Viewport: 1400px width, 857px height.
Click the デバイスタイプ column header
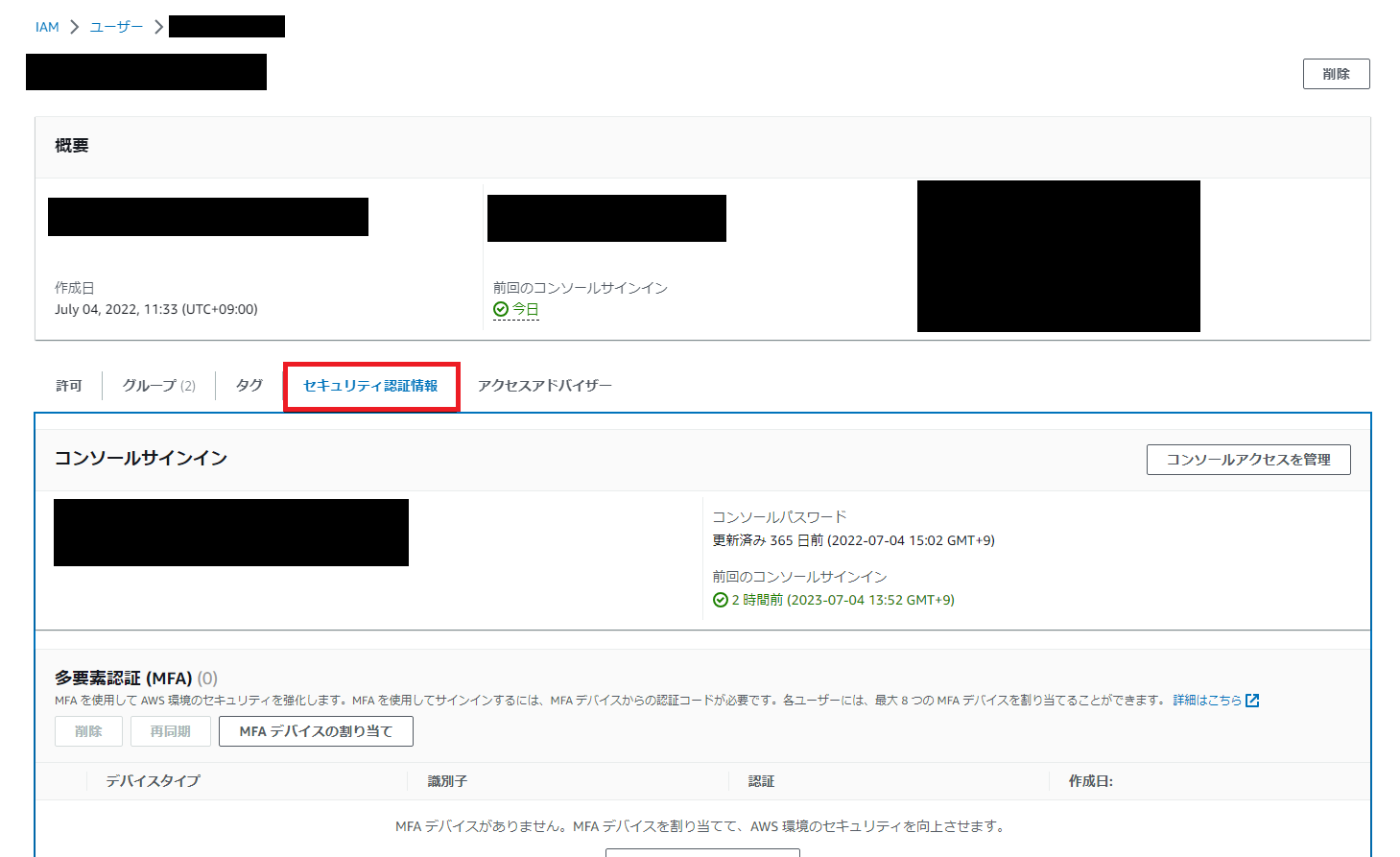(x=153, y=780)
